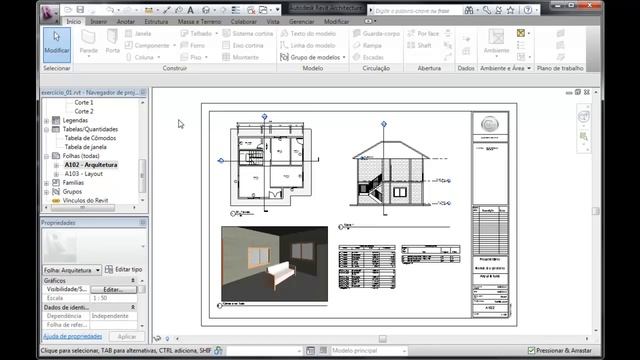
Task: Click the Save disk icon
Action: pos(80,10)
